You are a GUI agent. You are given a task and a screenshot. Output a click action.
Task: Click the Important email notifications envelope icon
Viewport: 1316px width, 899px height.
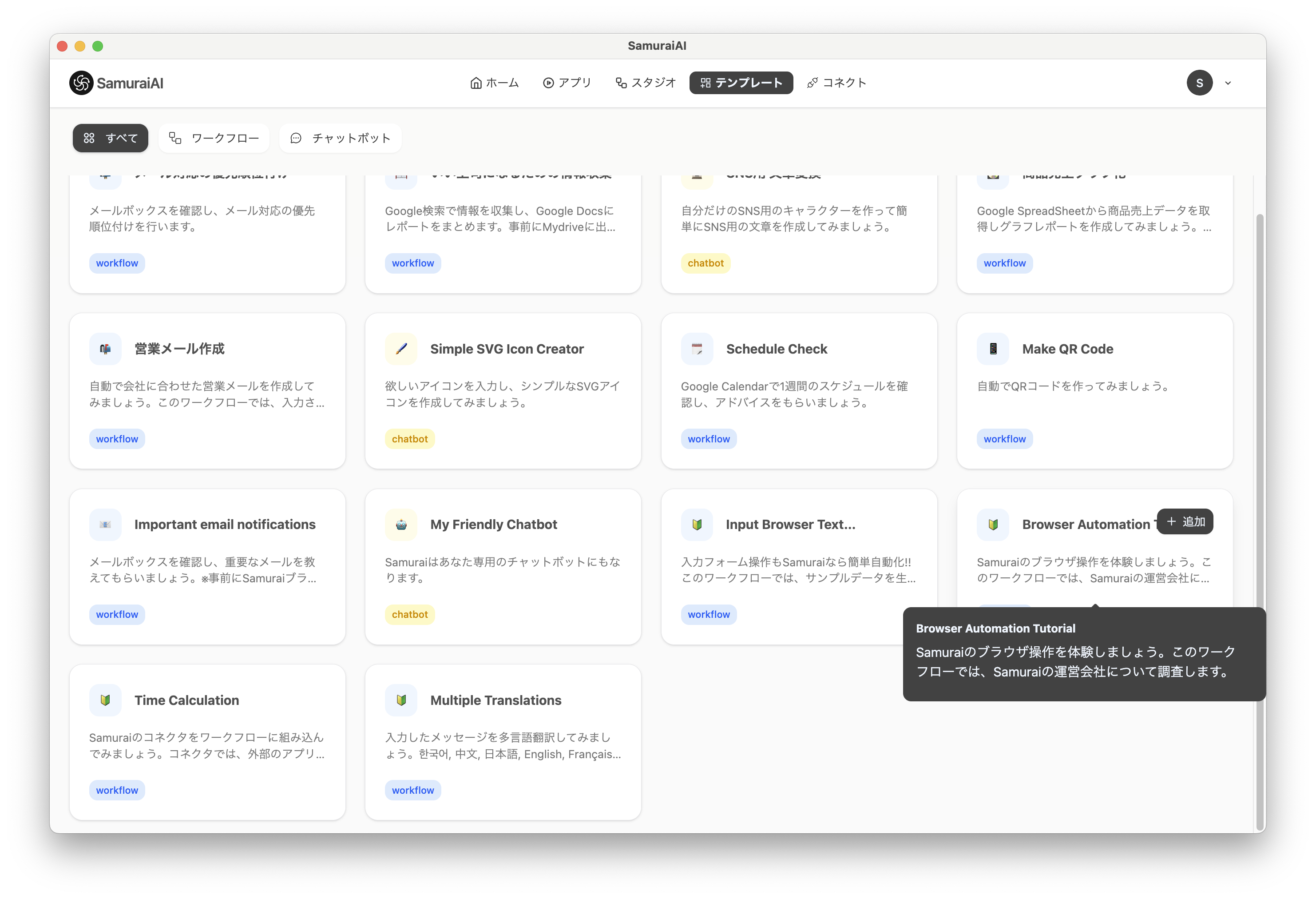(105, 525)
